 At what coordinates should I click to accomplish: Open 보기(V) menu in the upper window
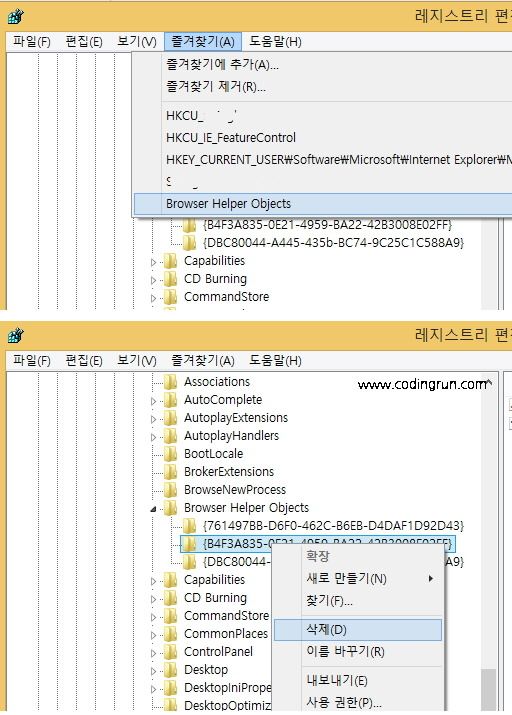tap(136, 42)
